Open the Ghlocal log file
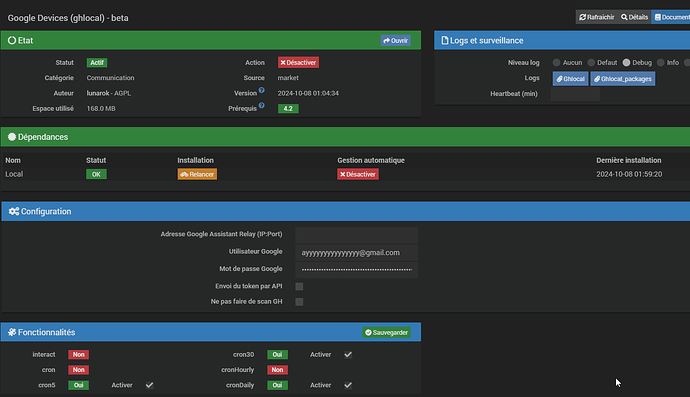The image size is (690, 397). click(570, 79)
